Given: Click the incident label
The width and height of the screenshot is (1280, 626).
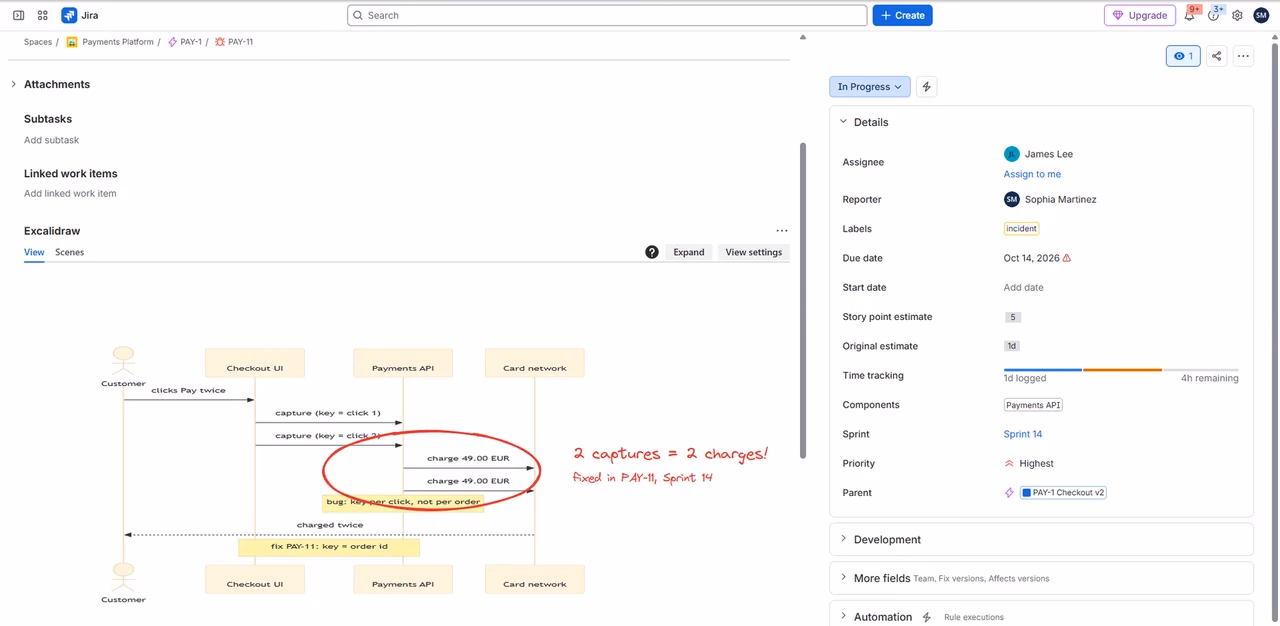Looking at the screenshot, I should [1021, 228].
